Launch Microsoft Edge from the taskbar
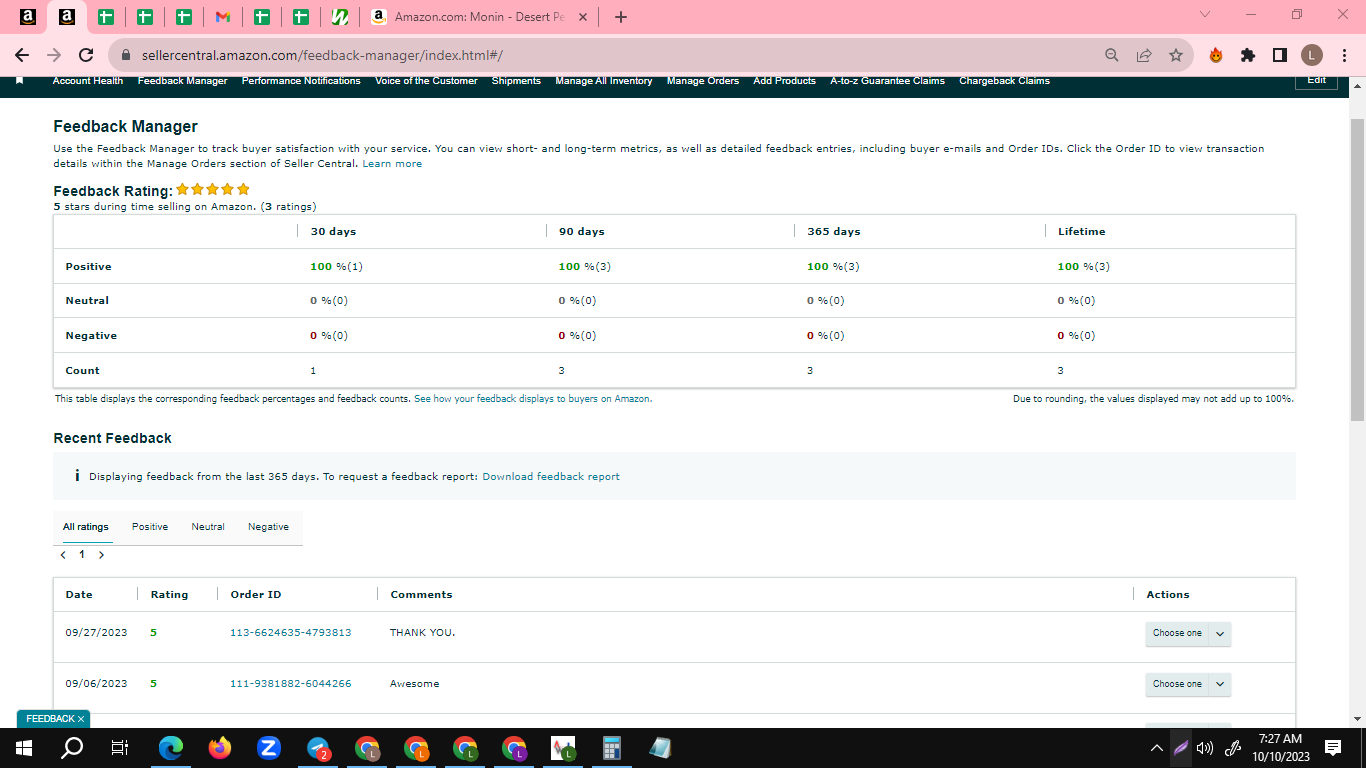Screen dimensions: 1366x768 [x=172, y=747]
